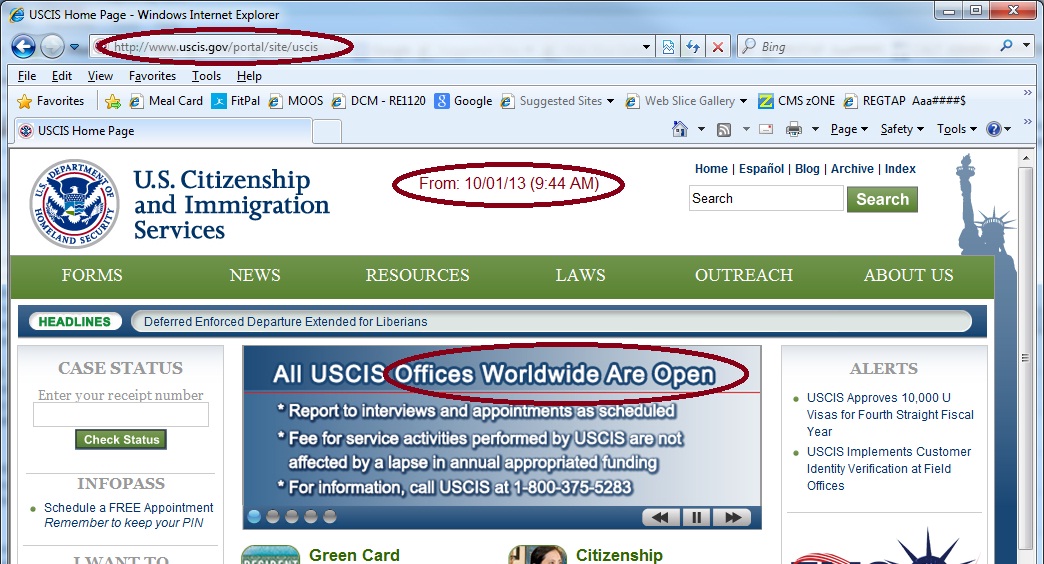Toggle the Compatibility View icon
The width and height of the screenshot is (1044, 564).
[x=668, y=47]
